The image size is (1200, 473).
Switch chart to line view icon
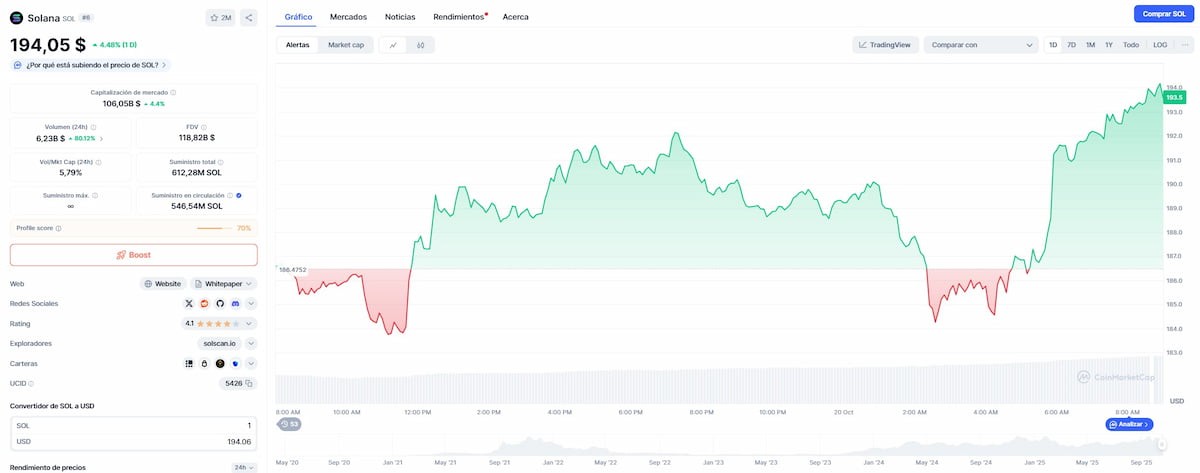(x=394, y=45)
